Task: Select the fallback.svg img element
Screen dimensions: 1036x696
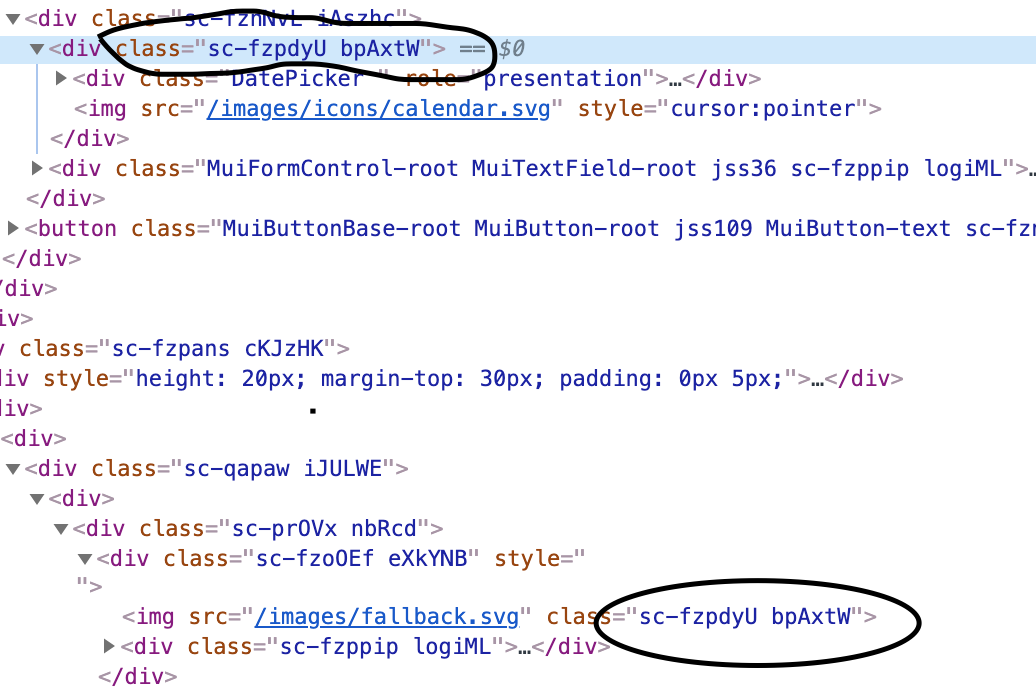Action: 150,616
